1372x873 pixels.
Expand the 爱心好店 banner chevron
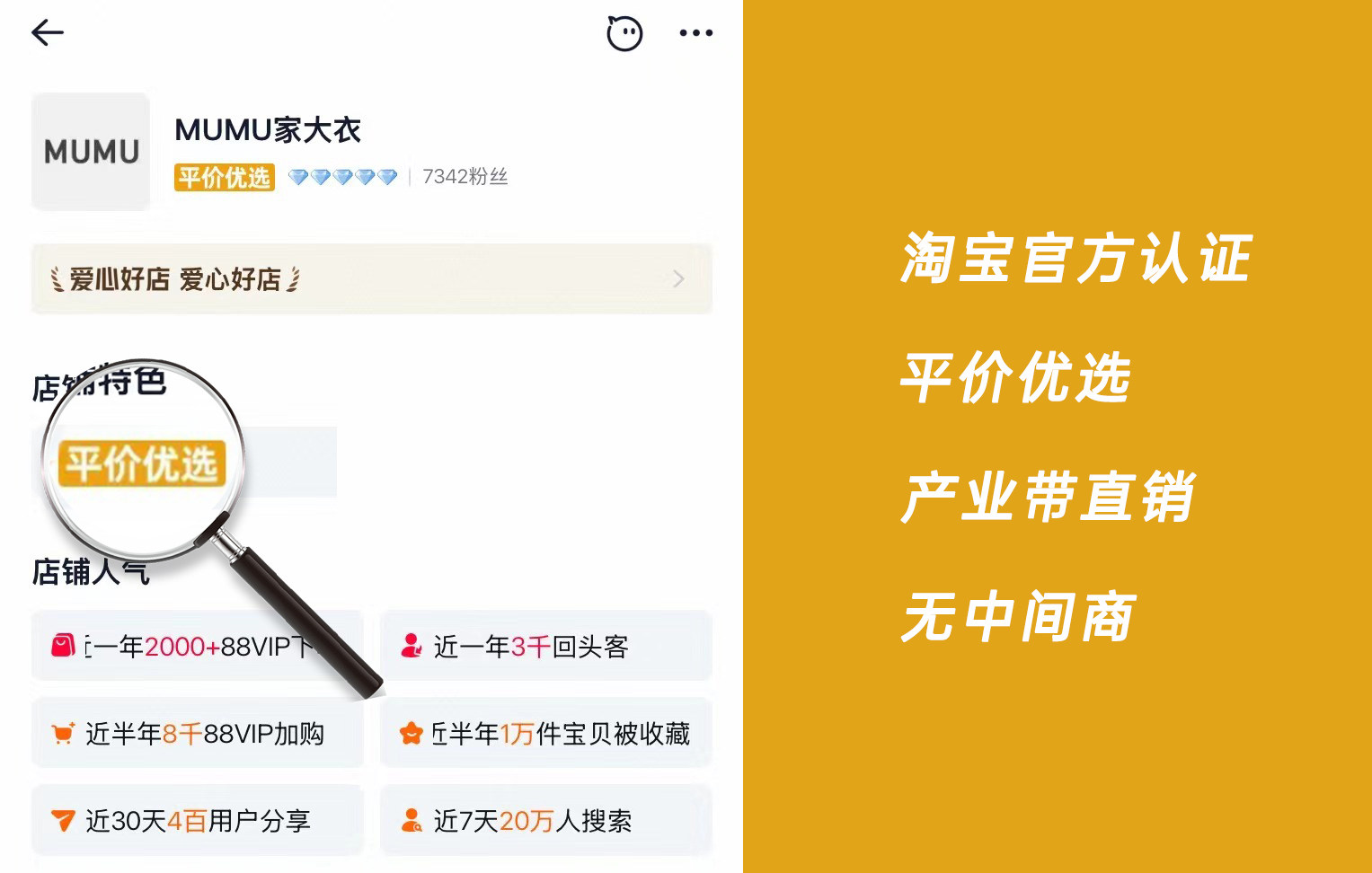[x=678, y=279]
